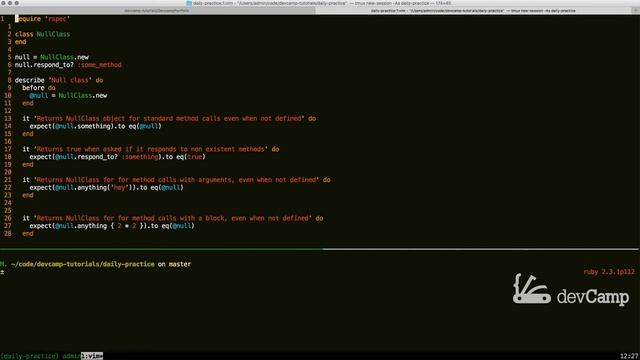This screenshot has height=360, width=640.
Task: Click 'expect(@null.something).to eq(@null)' line
Action: pos(96,126)
